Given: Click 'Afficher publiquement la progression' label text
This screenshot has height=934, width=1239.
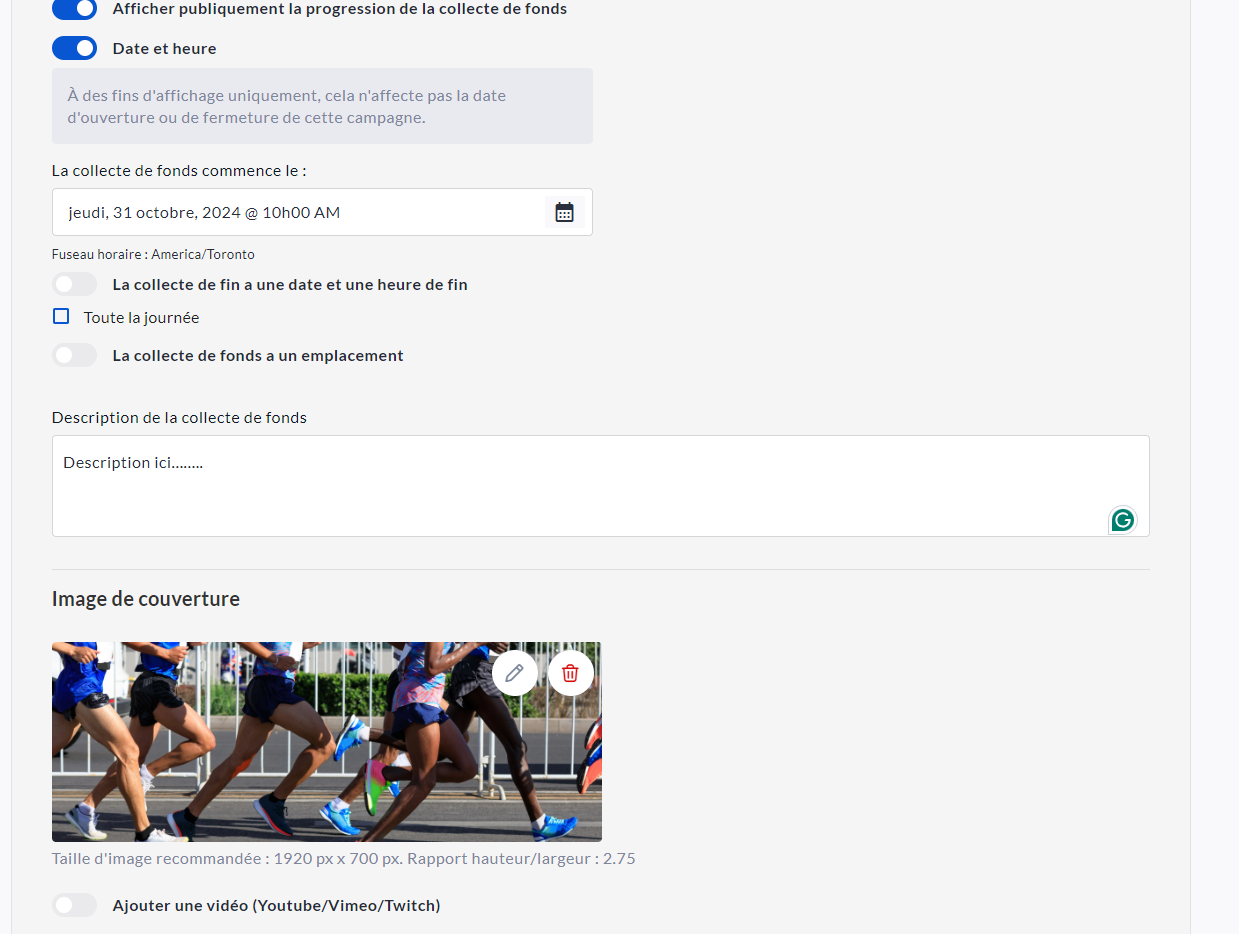Looking at the screenshot, I should 339,9.
